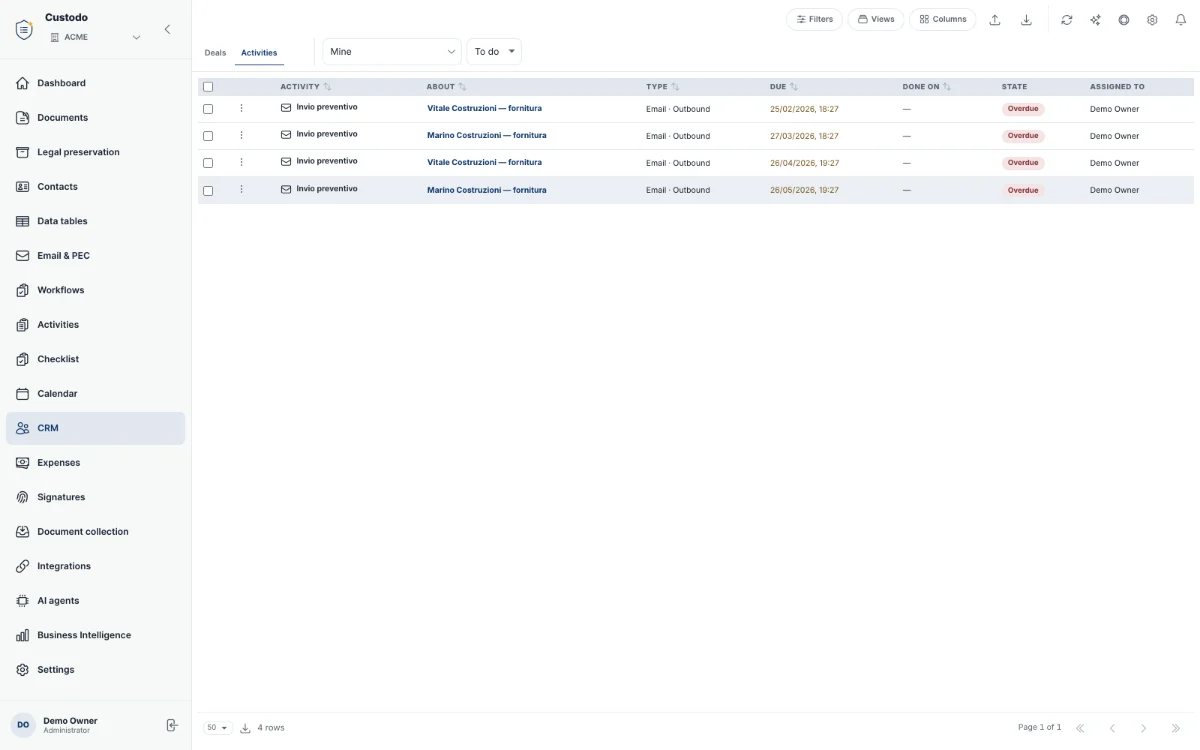1200x750 pixels.
Task: Open Integrations section
Action: pyautogui.click(x=95, y=566)
